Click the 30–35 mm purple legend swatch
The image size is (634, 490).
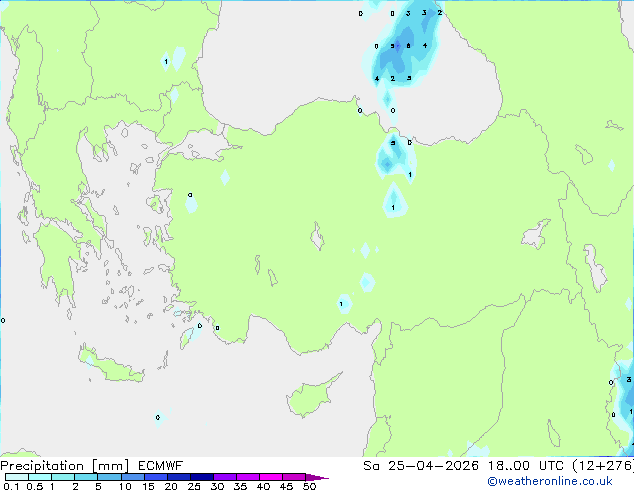click(x=224, y=477)
